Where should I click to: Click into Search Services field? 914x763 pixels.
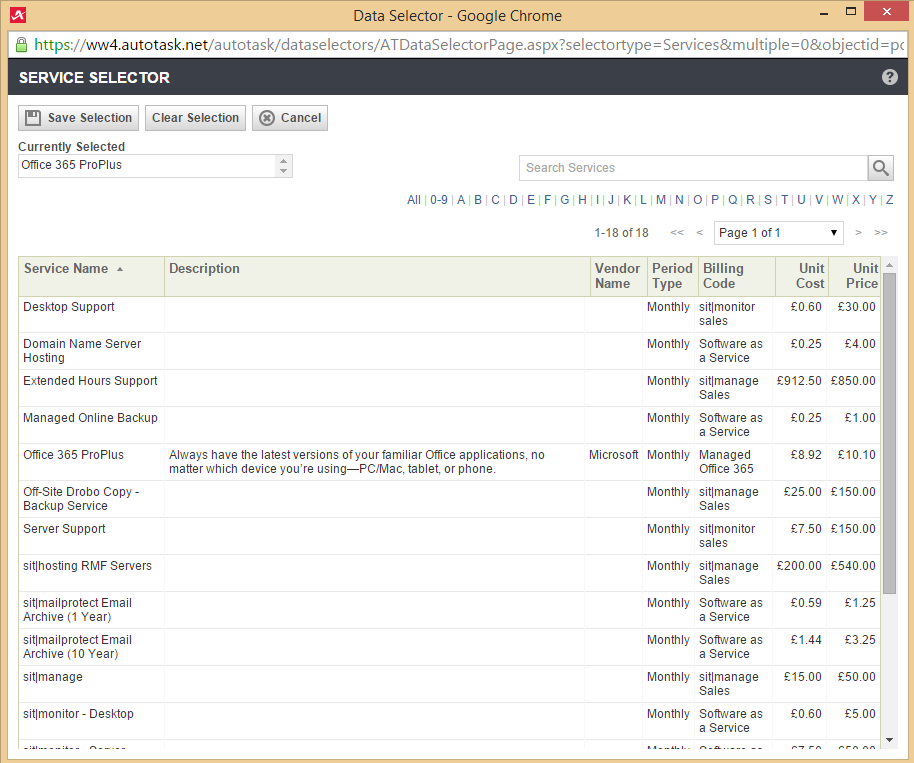coord(693,168)
